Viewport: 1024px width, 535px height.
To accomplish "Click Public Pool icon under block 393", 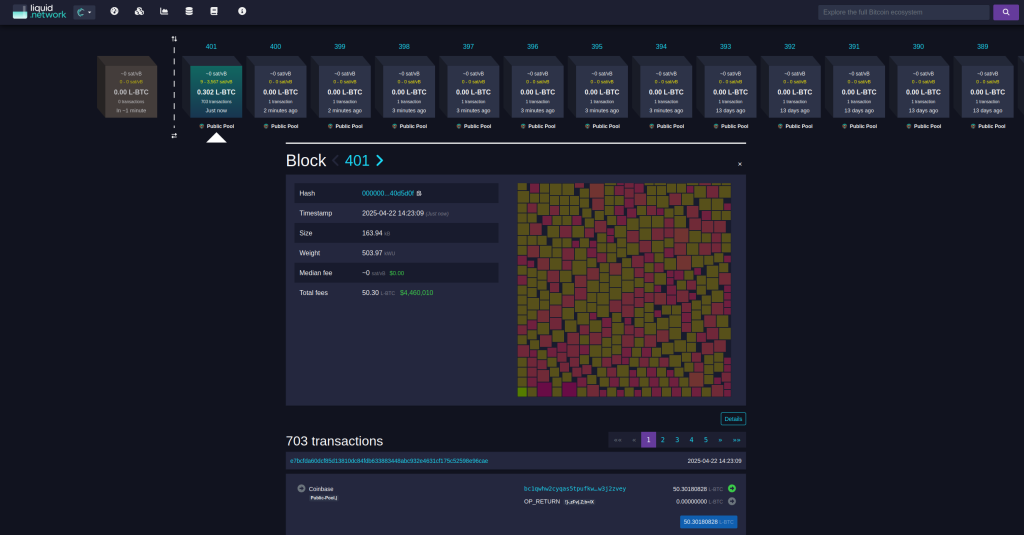I will click(x=716, y=126).
